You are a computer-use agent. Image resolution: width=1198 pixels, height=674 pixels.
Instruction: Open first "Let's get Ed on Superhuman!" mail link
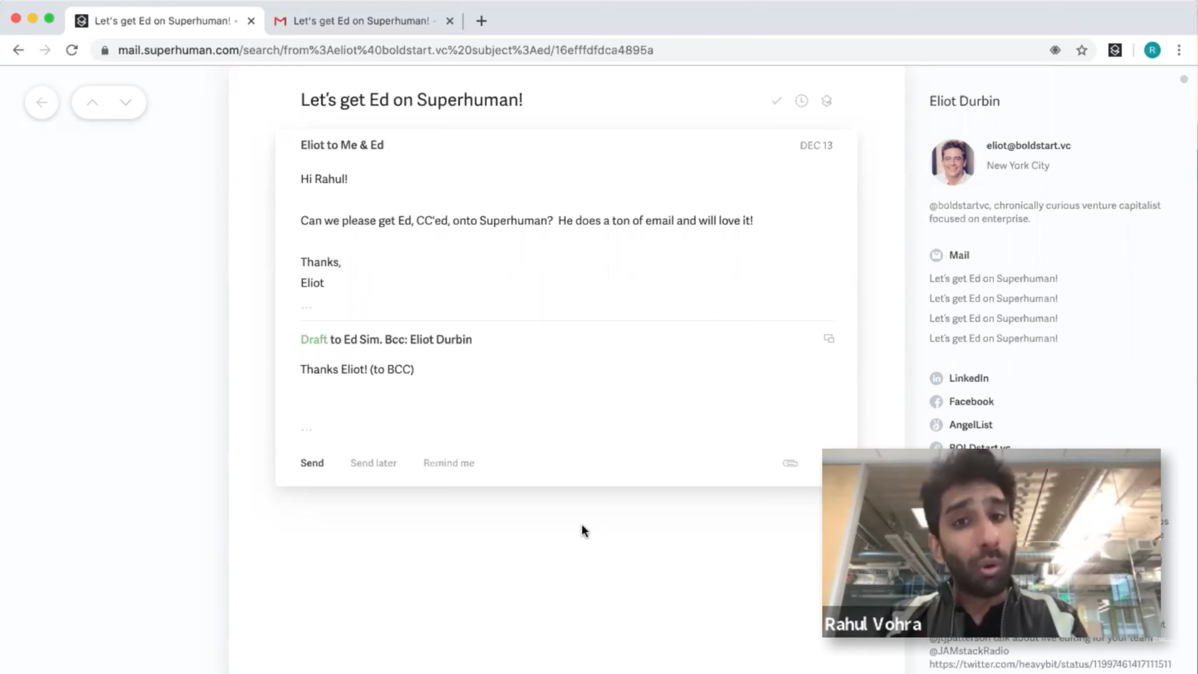click(x=993, y=278)
